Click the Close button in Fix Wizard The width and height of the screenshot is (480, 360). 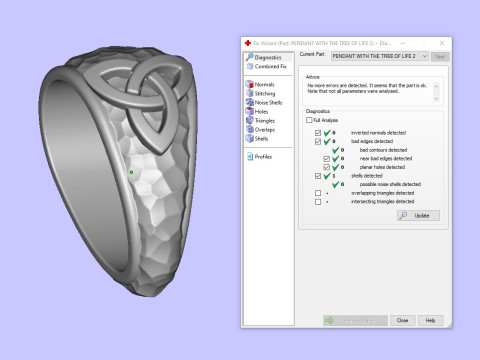coord(403,320)
